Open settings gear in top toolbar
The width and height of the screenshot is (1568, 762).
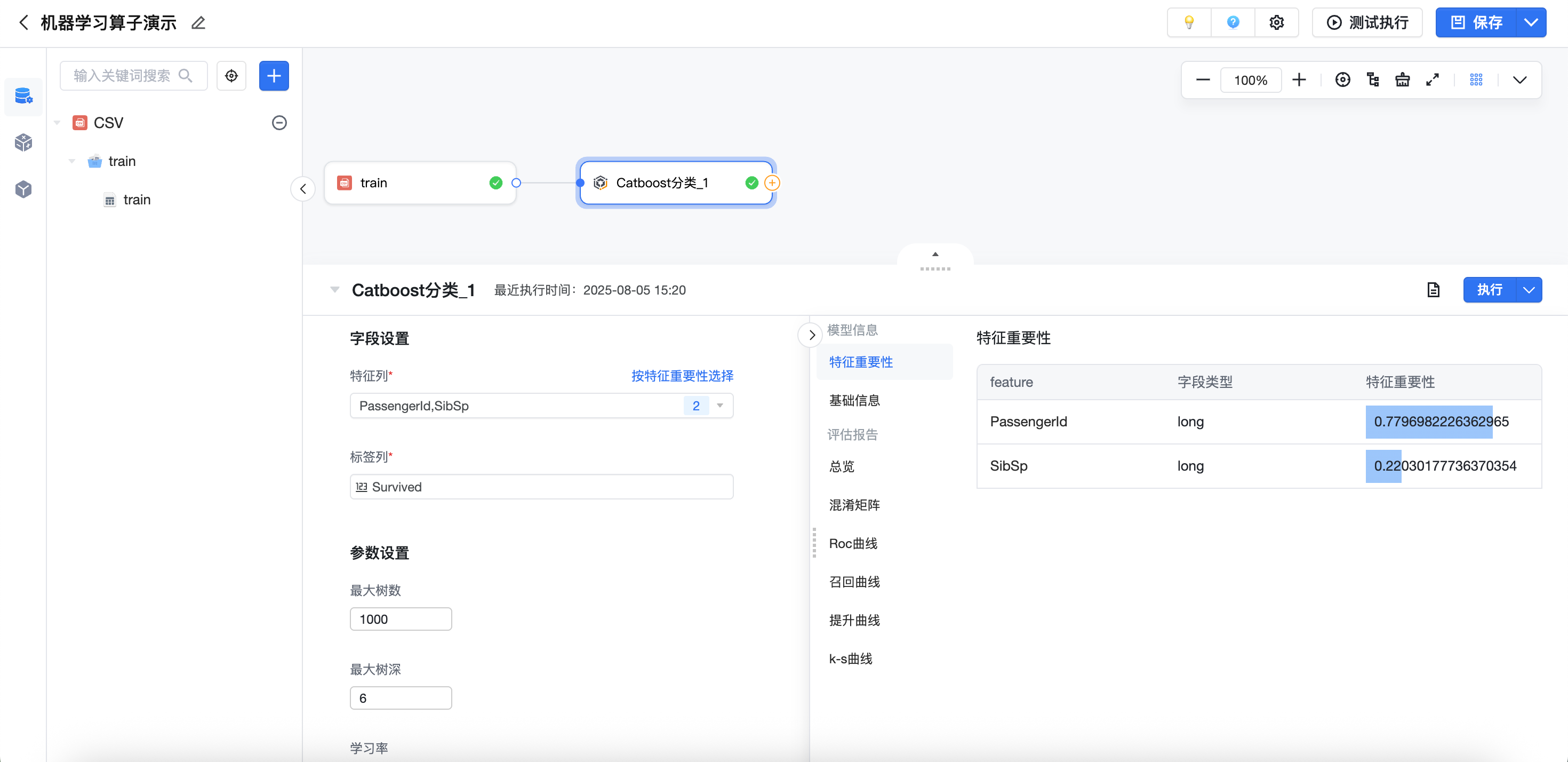[x=1276, y=22]
